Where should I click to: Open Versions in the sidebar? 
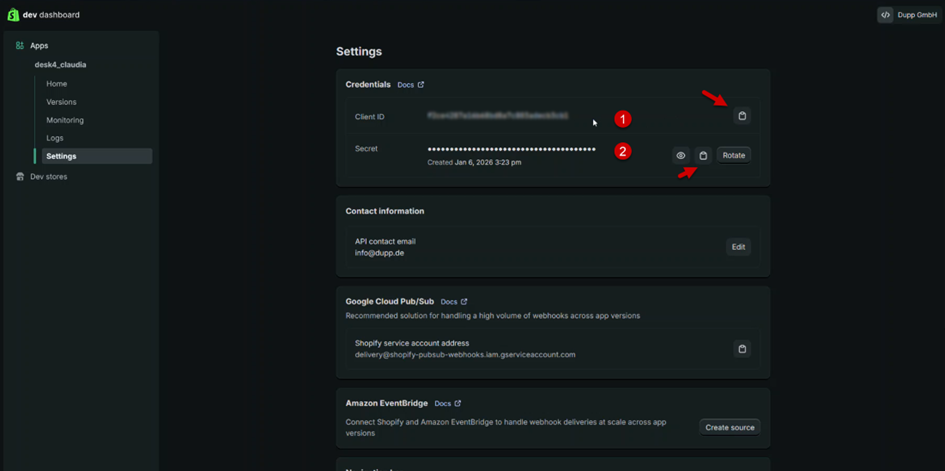61,102
